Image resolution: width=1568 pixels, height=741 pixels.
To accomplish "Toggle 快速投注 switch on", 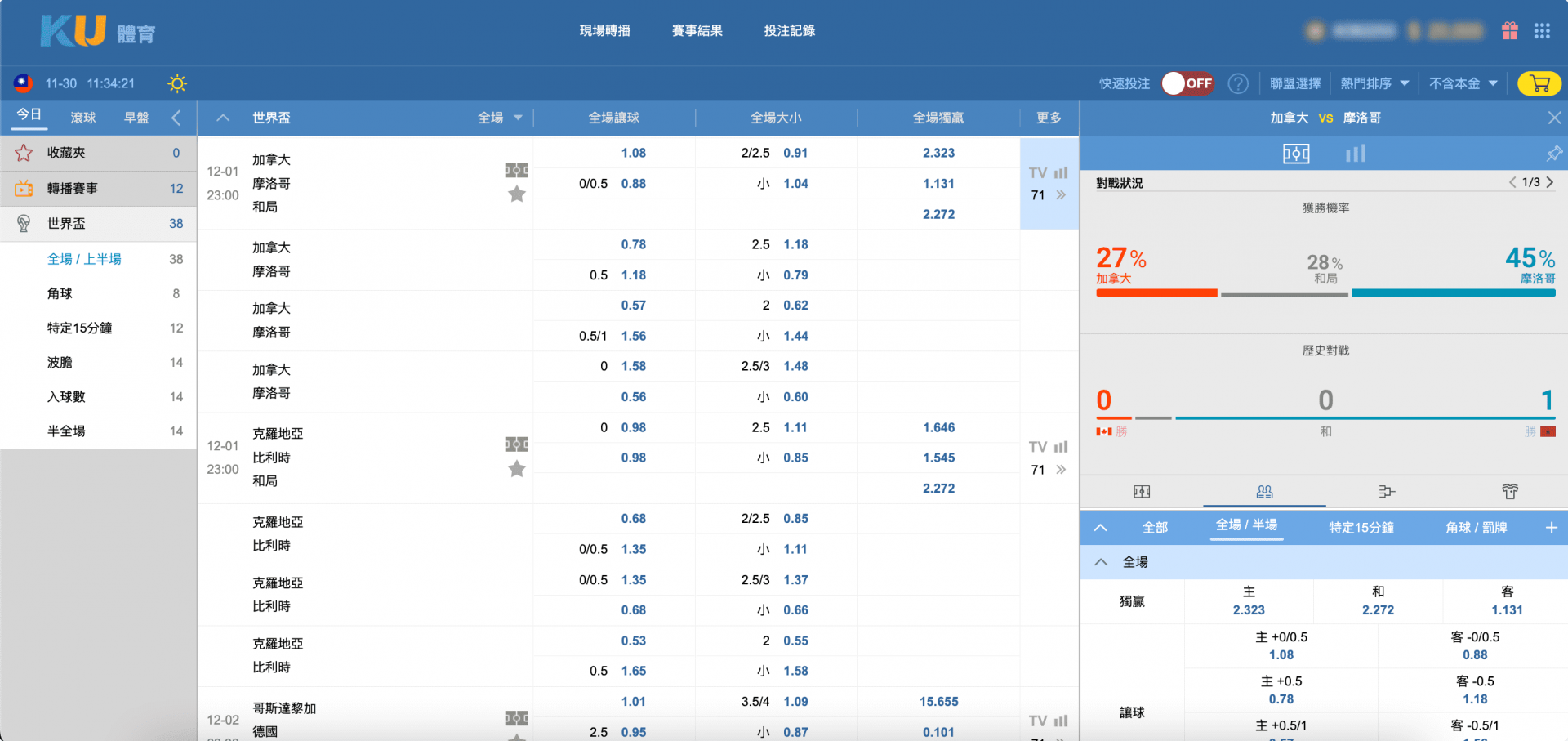I will (1187, 83).
